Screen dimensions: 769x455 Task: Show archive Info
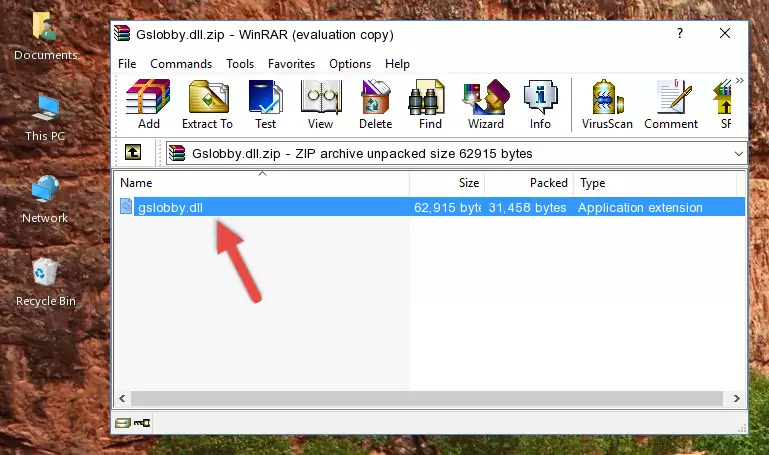(540, 104)
